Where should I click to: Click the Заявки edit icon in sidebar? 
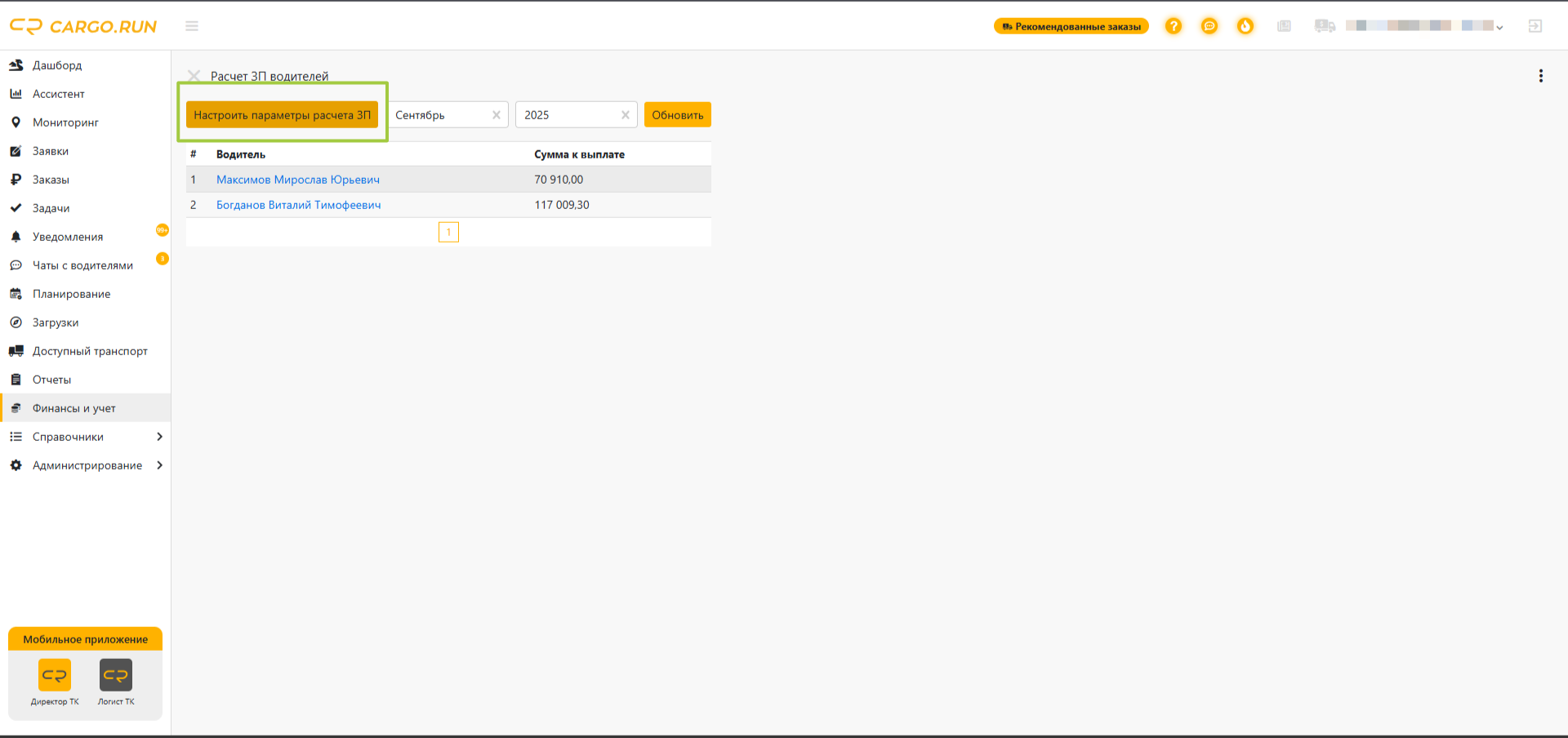16,151
